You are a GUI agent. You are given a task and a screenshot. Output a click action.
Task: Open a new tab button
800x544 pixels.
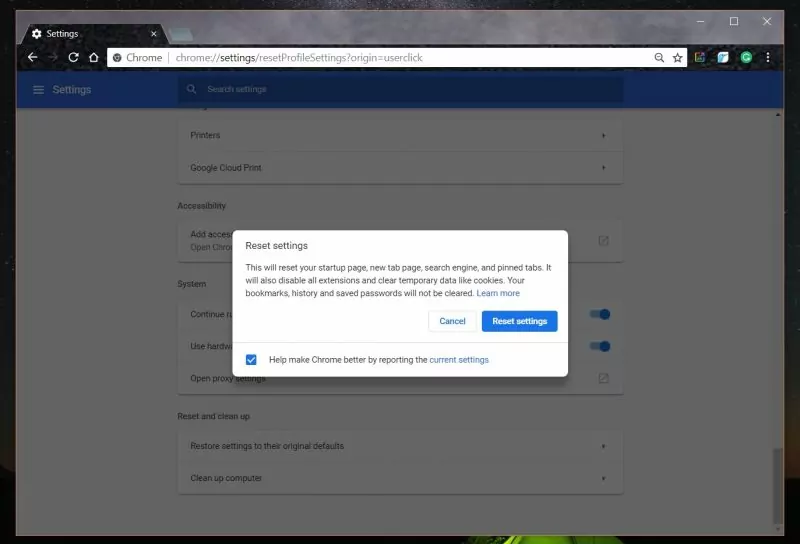[181, 35]
